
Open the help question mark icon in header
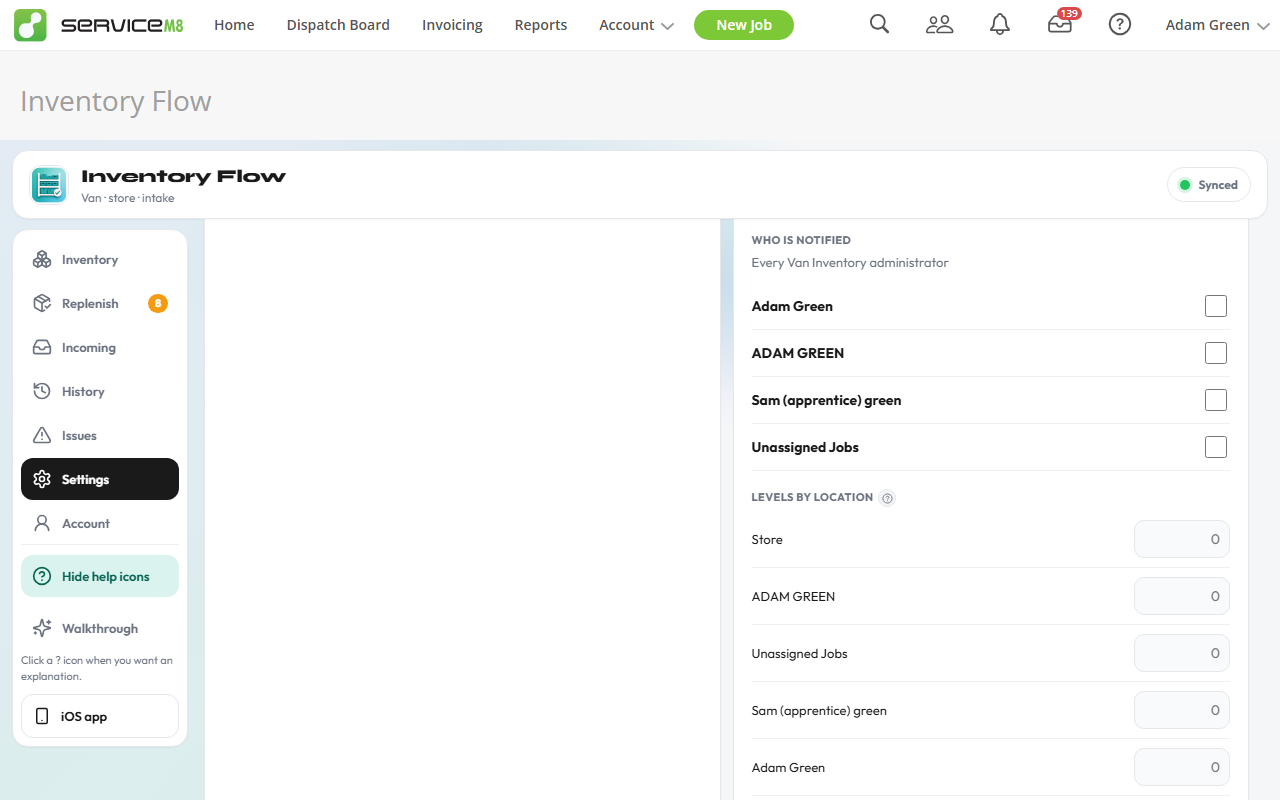point(1120,25)
